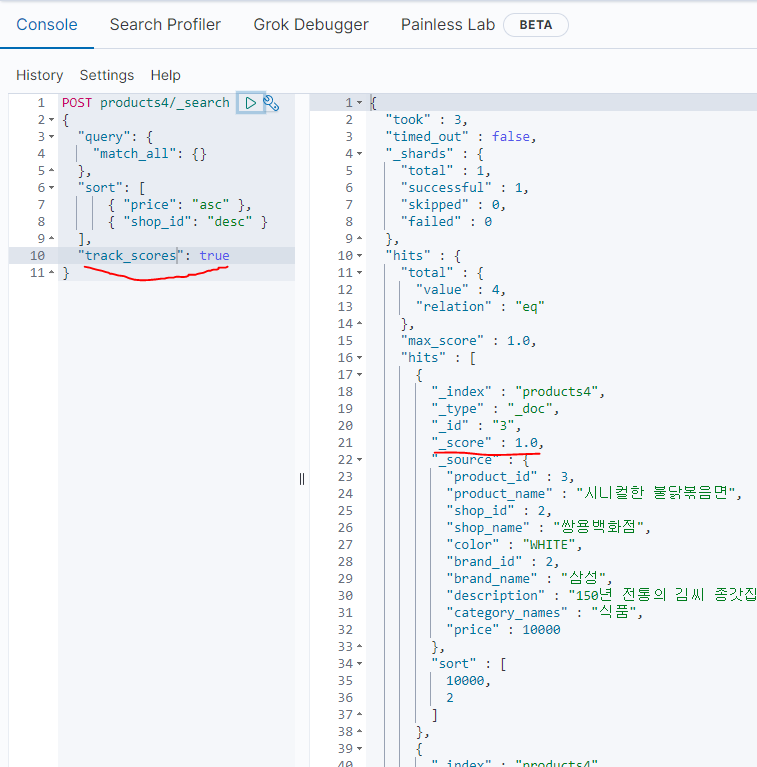757x767 pixels.
Task: Fold the "_shards" block in the response
Action: pos(359,154)
